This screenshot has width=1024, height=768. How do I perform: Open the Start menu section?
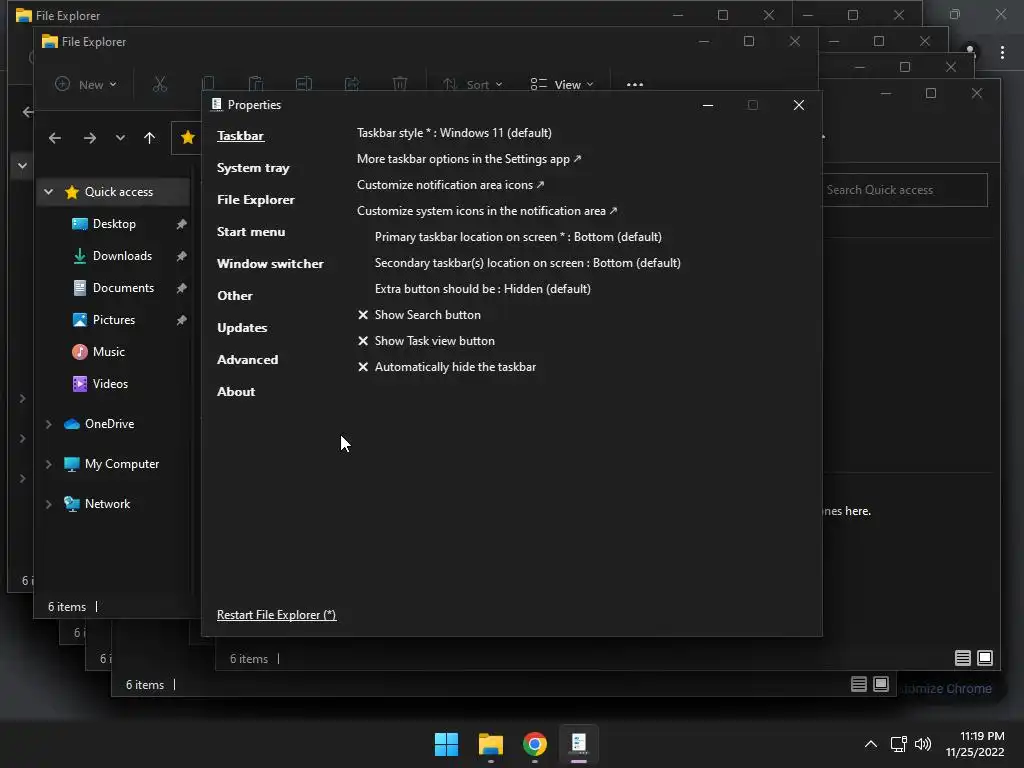pos(251,232)
